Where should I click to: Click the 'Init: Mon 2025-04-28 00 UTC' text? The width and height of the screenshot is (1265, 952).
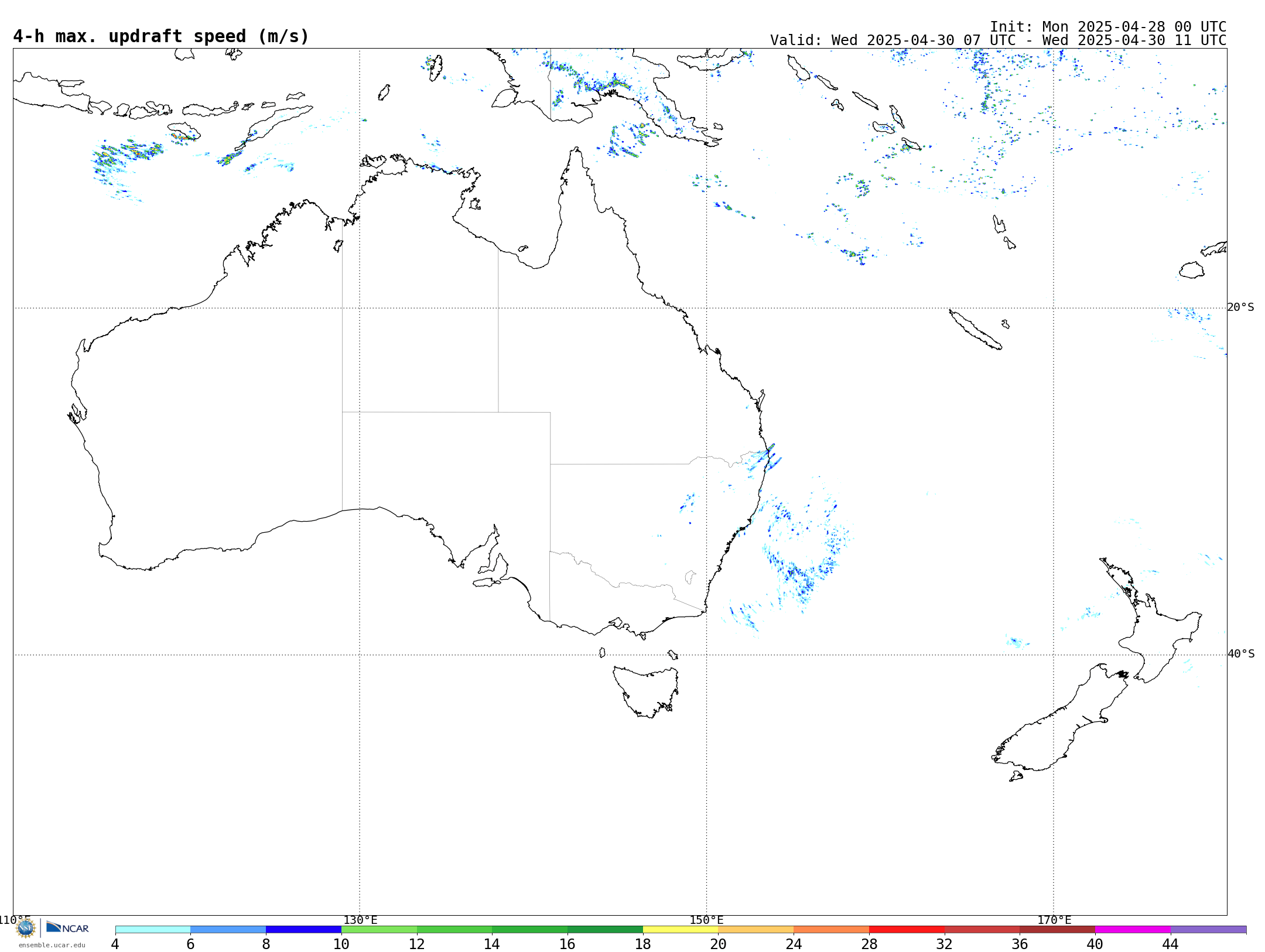point(1108,27)
